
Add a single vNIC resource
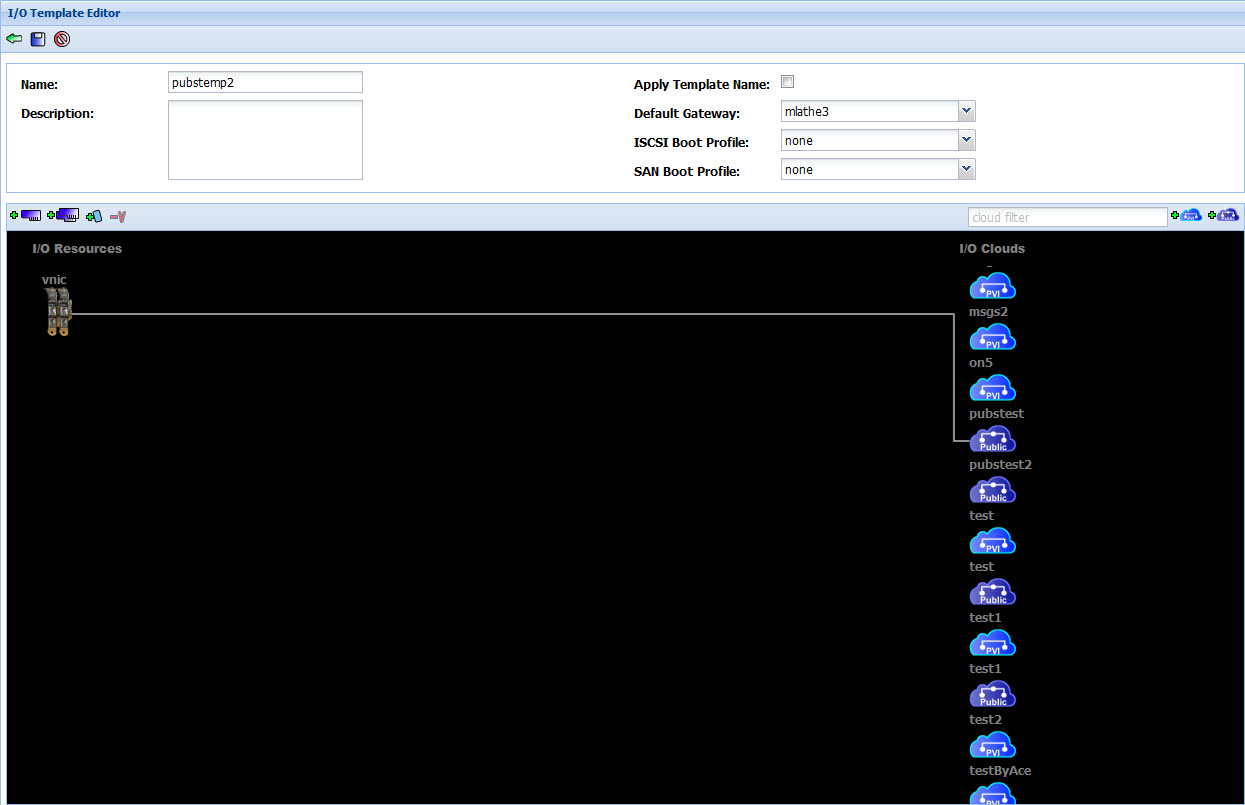pos(25,215)
